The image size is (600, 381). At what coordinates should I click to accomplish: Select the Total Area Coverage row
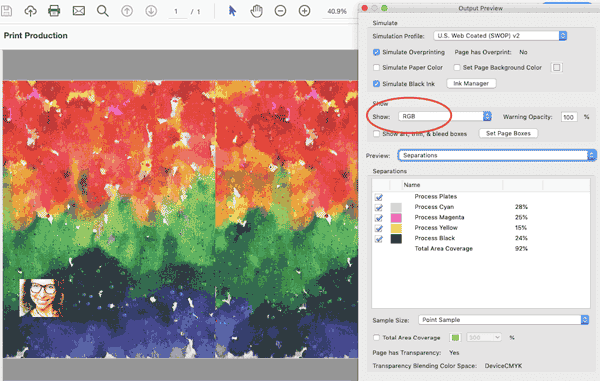[x=481, y=249]
